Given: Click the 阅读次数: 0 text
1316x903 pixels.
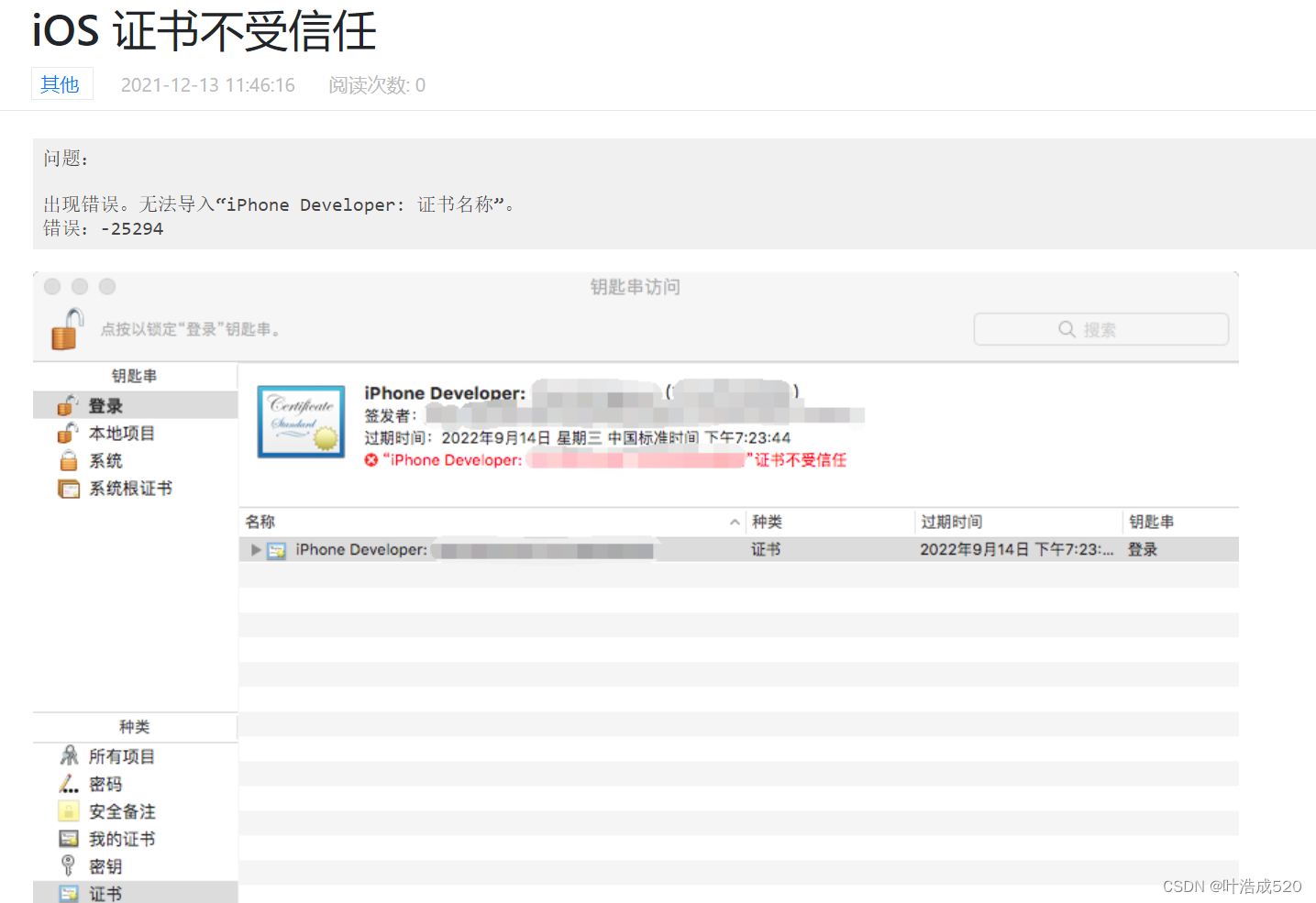Looking at the screenshot, I should point(377,85).
